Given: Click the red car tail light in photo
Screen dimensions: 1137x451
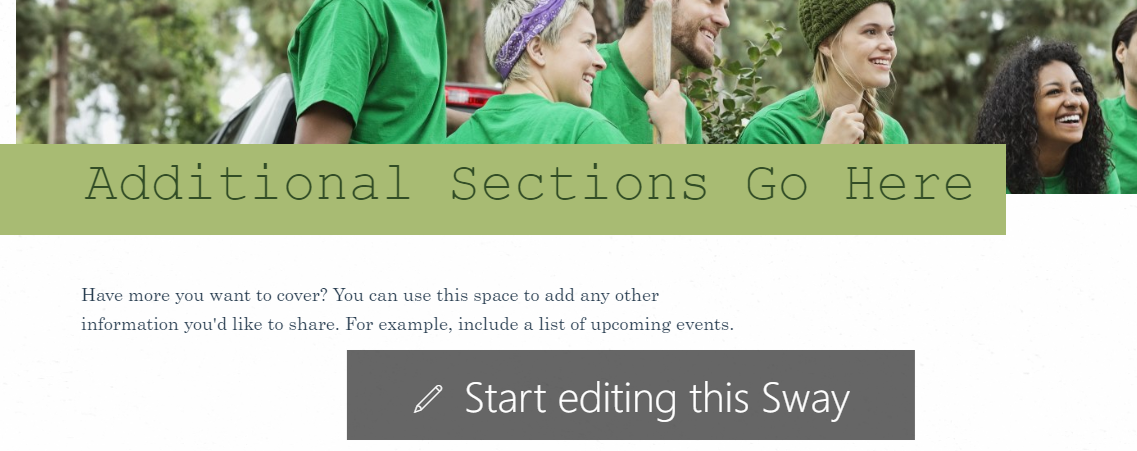Looking at the screenshot, I should (472, 96).
